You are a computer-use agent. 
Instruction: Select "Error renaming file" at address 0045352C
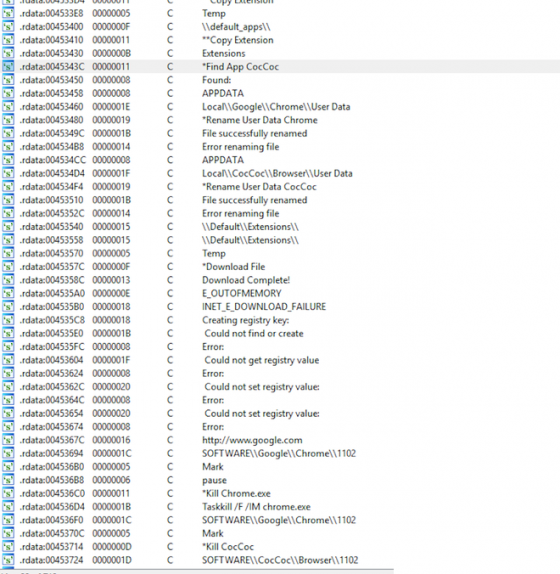240,213
